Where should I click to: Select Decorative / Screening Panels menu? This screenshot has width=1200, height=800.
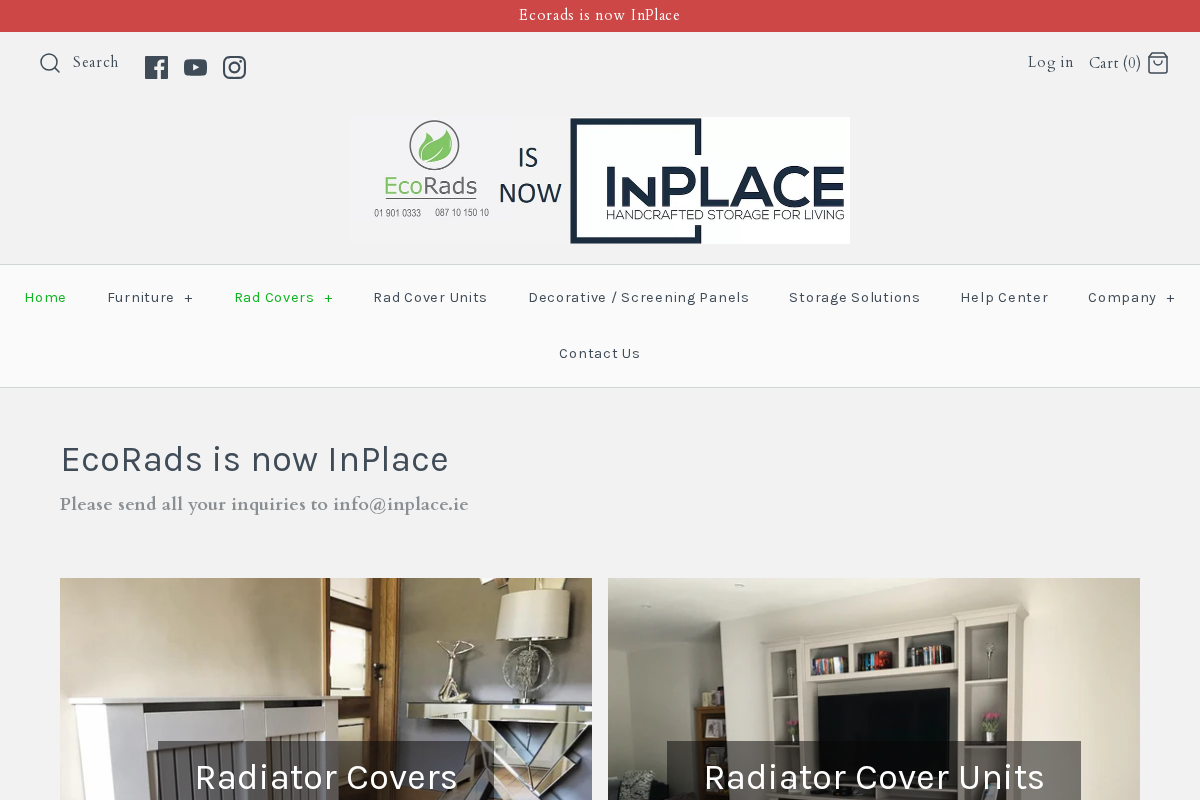pyautogui.click(x=638, y=297)
